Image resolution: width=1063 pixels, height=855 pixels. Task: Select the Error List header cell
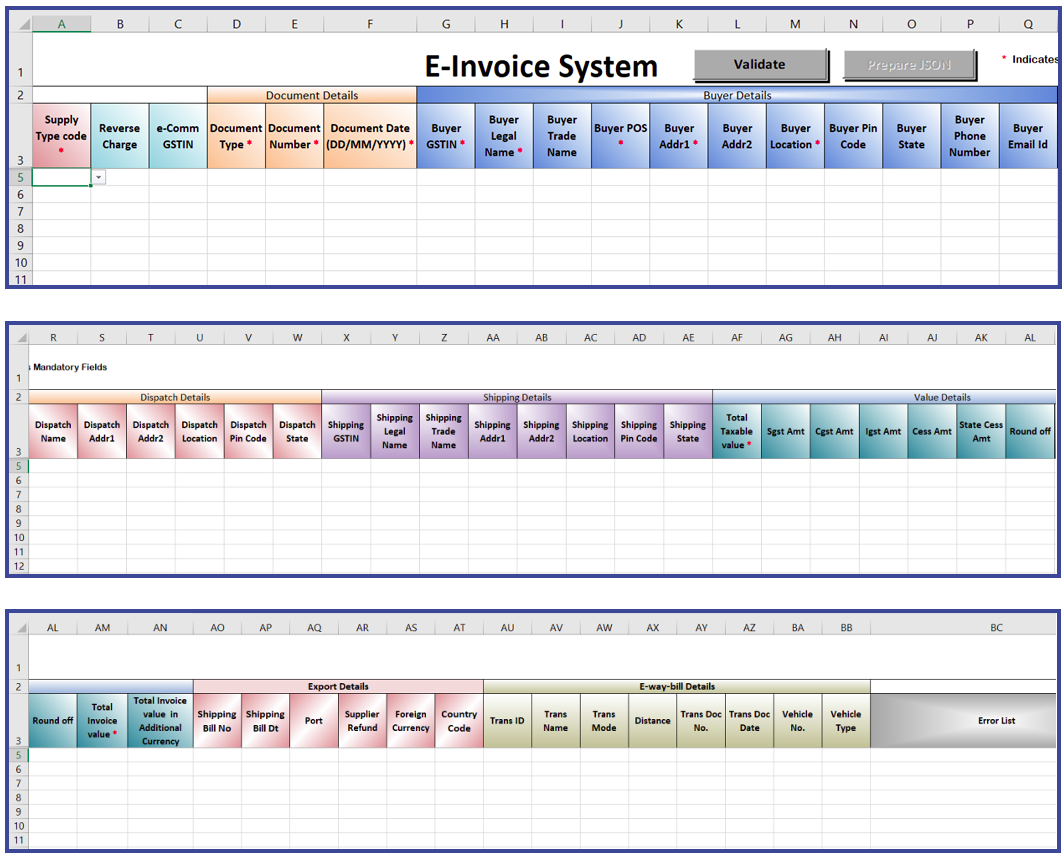(996, 720)
